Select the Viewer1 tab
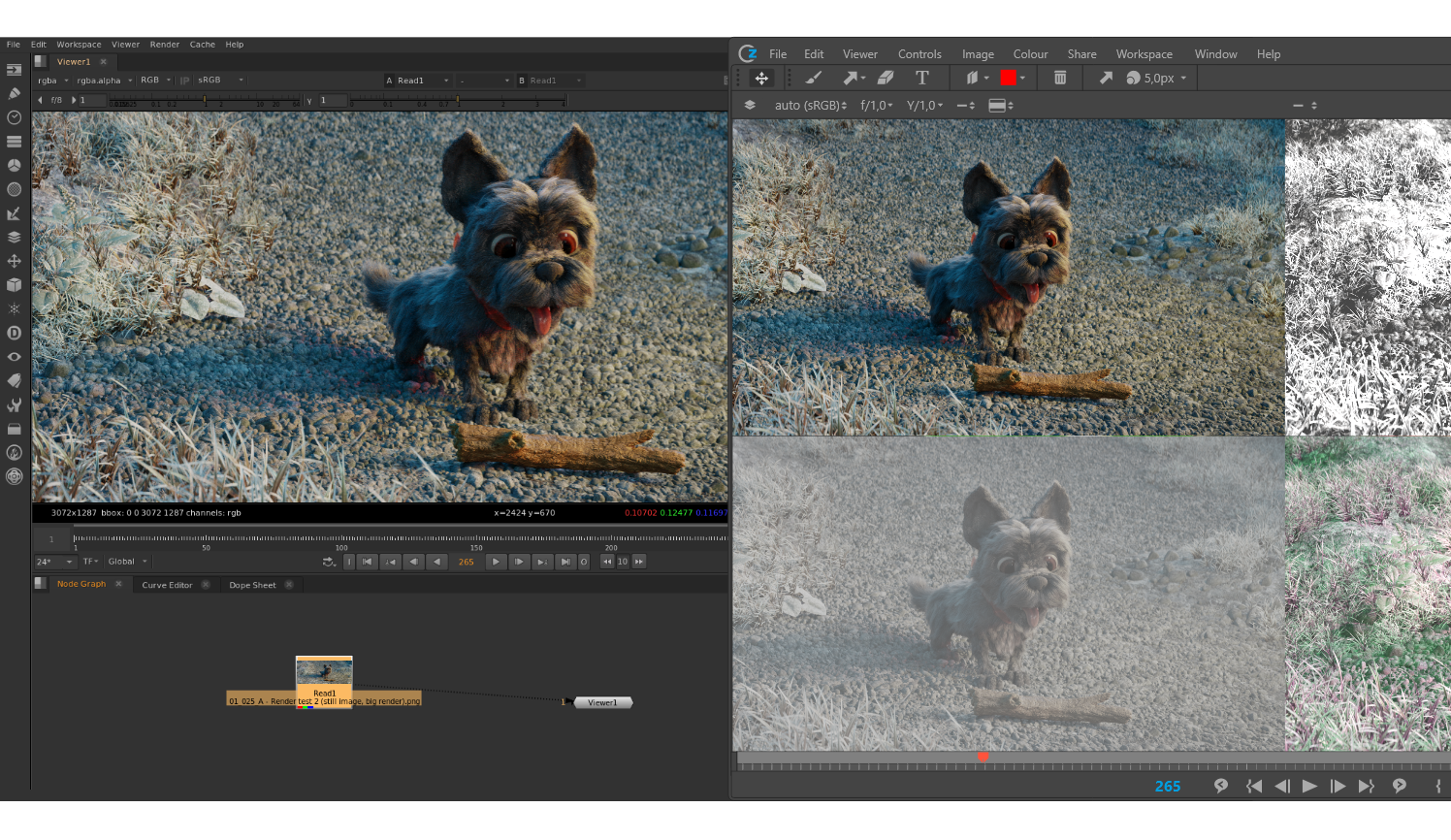Viewport: 1451px width, 840px height. pos(74,62)
